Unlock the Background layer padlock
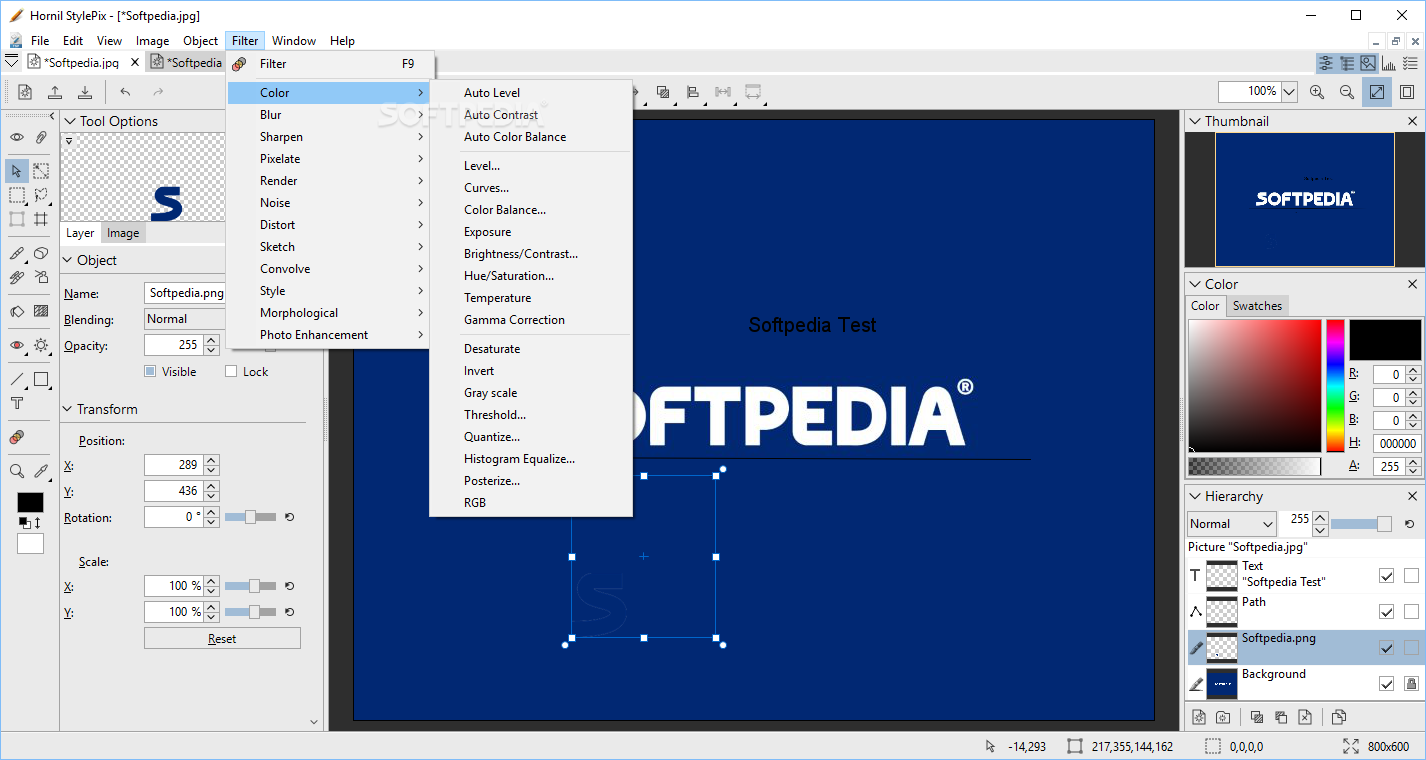This screenshot has width=1426, height=760. coord(1411,684)
